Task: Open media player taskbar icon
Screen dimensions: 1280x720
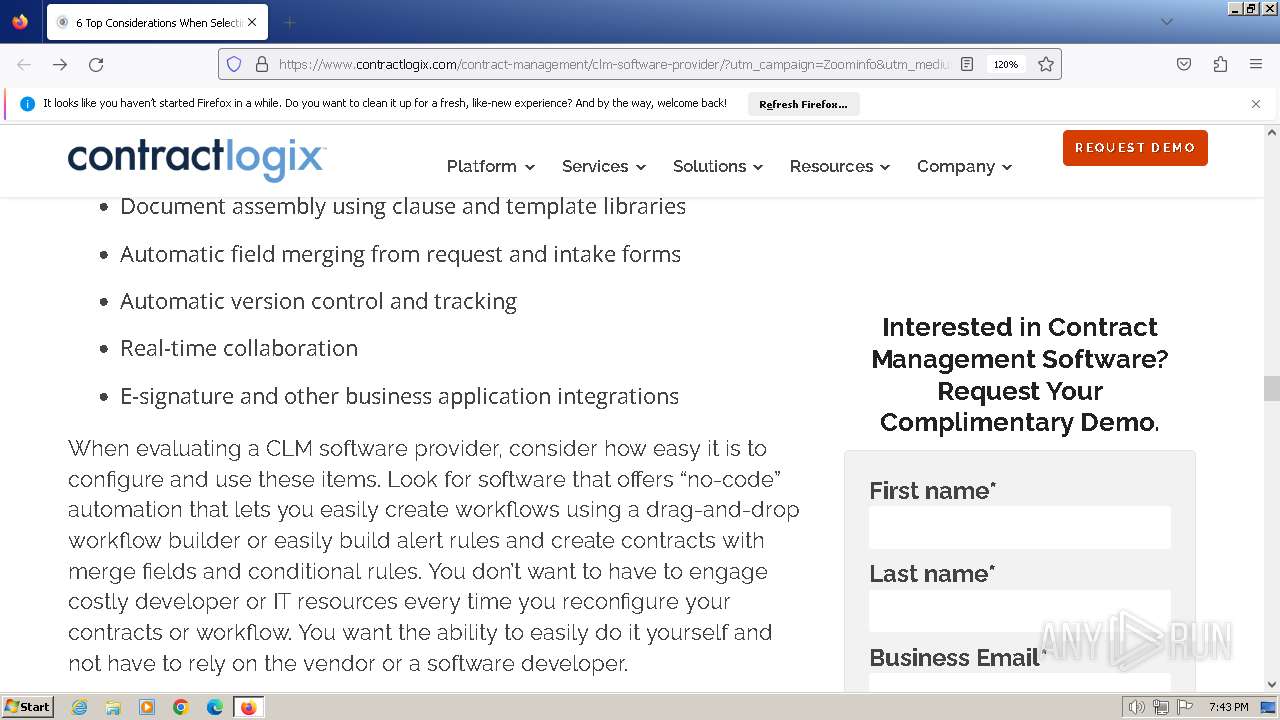Action: [147, 707]
